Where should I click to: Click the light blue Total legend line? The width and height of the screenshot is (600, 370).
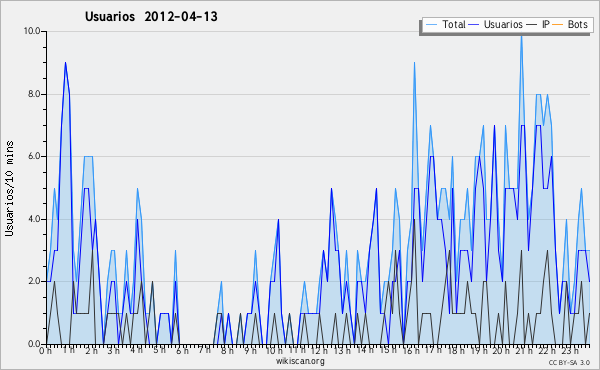pyautogui.click(x=431, y=25)
